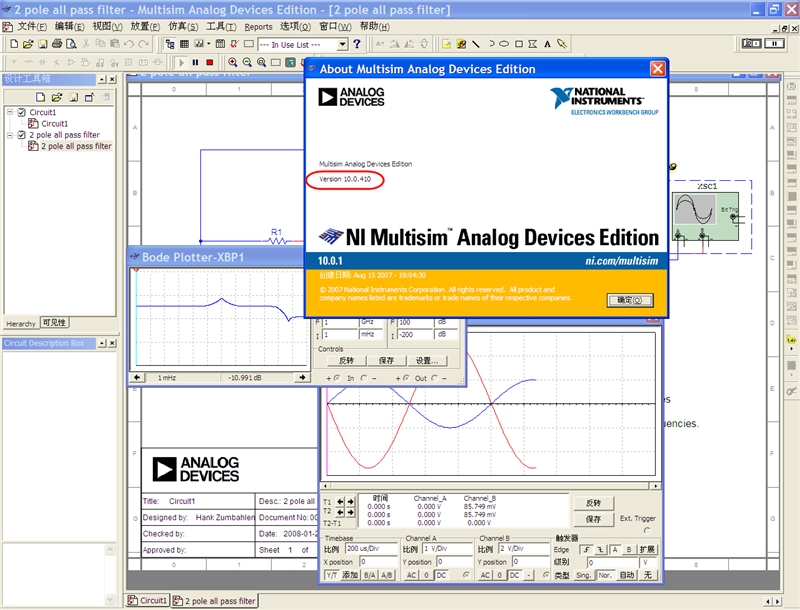Click the Channel A 1 V/Div scale field
This screenshot has height=610, width=800.
(x=447, y=549)
